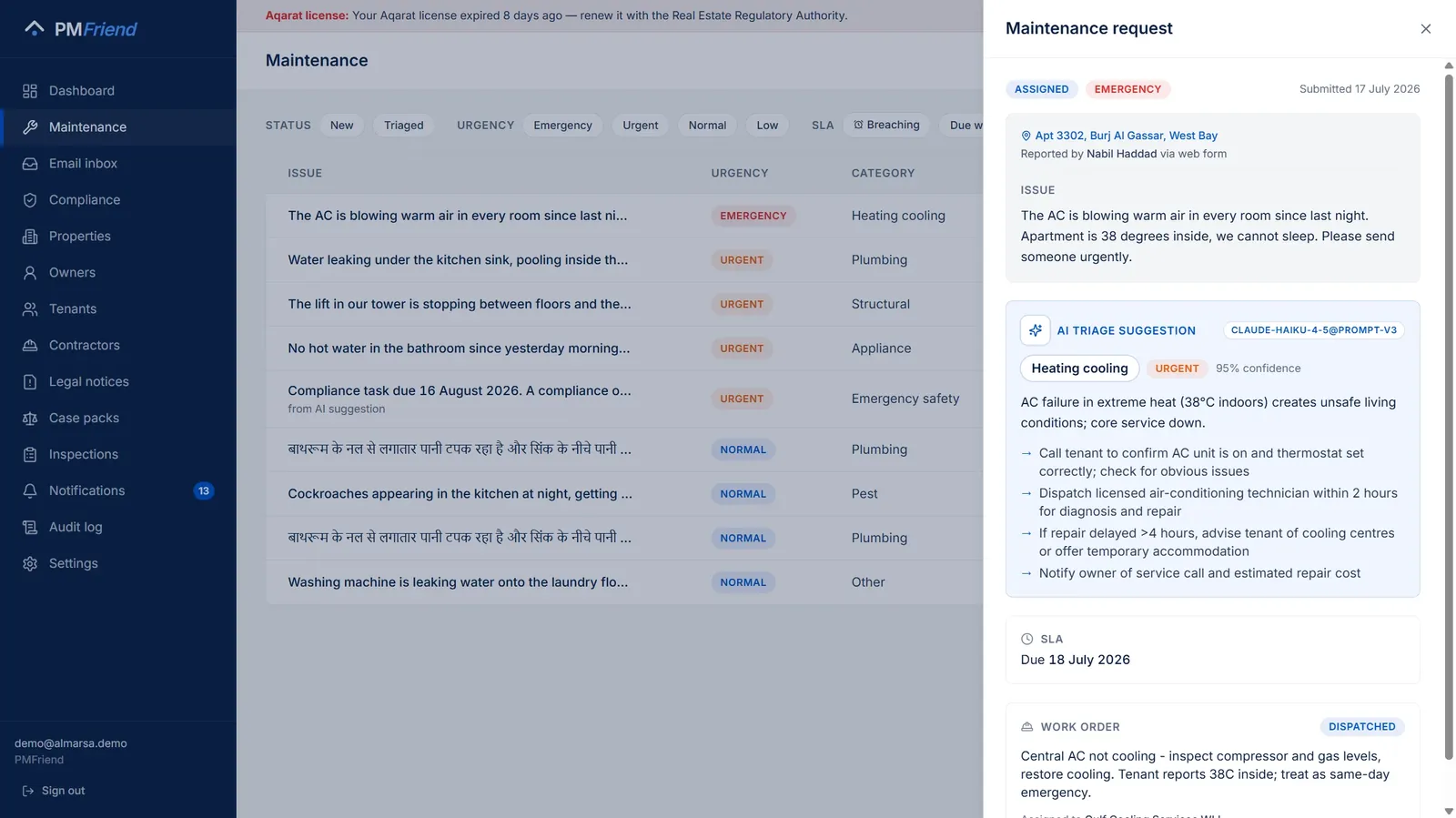
Task: Toggle the SLA Breaching filter
Action: coord(887,126)
